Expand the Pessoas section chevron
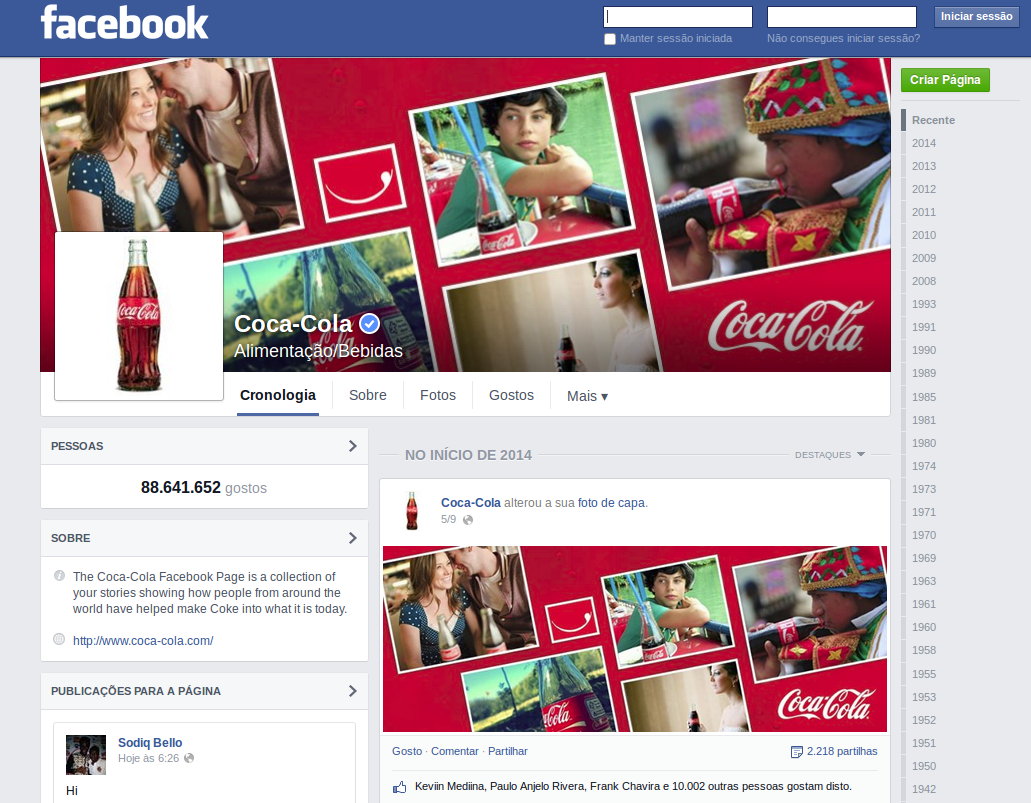Viewport: 1031px width, 803px height. click(352, 446)
